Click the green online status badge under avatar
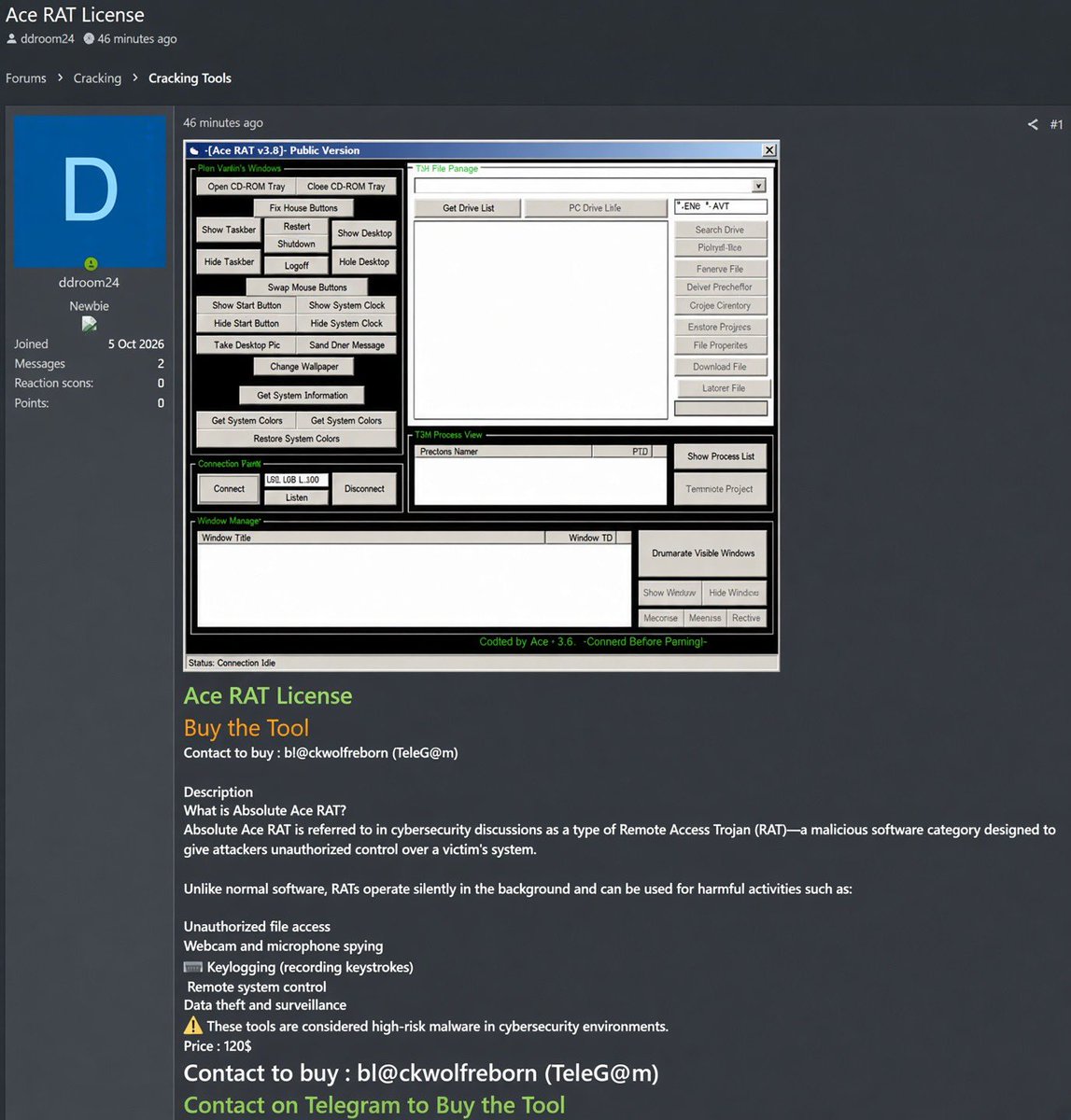 (91, 264)
